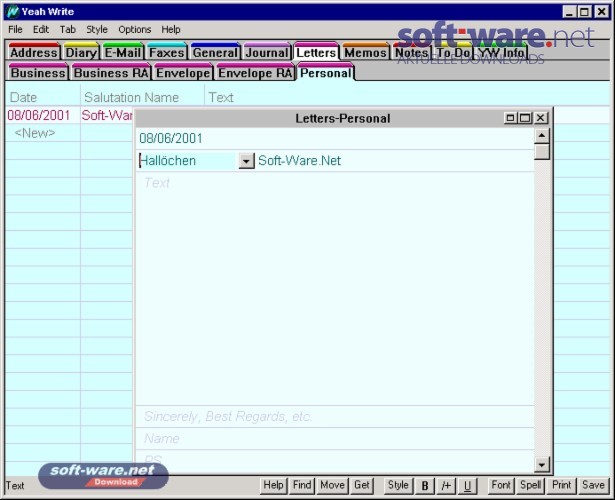Click the scrollbar thumb in Letters-Personal

(x=542, y=152)
